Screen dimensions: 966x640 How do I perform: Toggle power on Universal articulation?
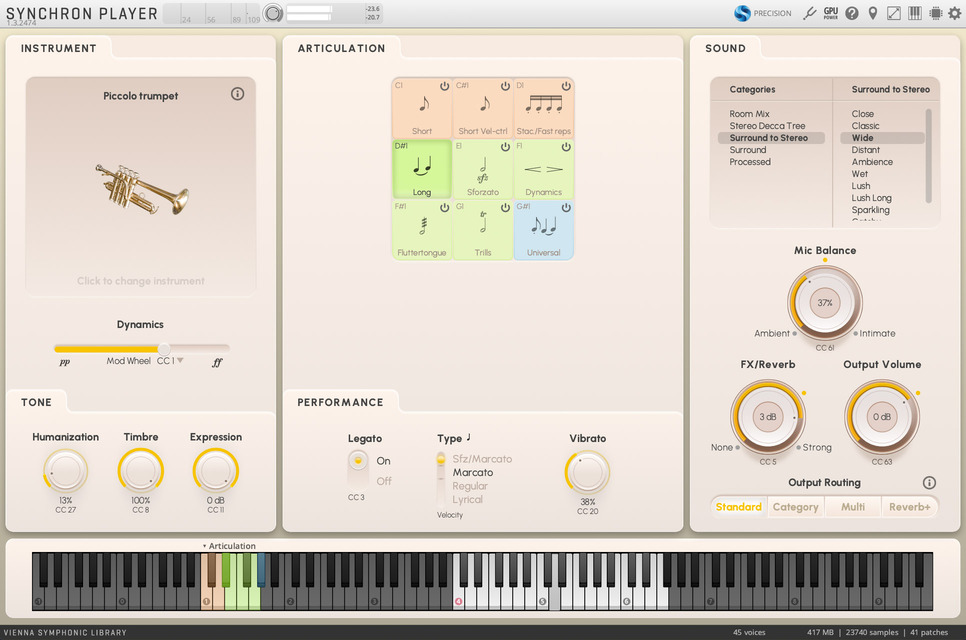click(x=566, y=208)
